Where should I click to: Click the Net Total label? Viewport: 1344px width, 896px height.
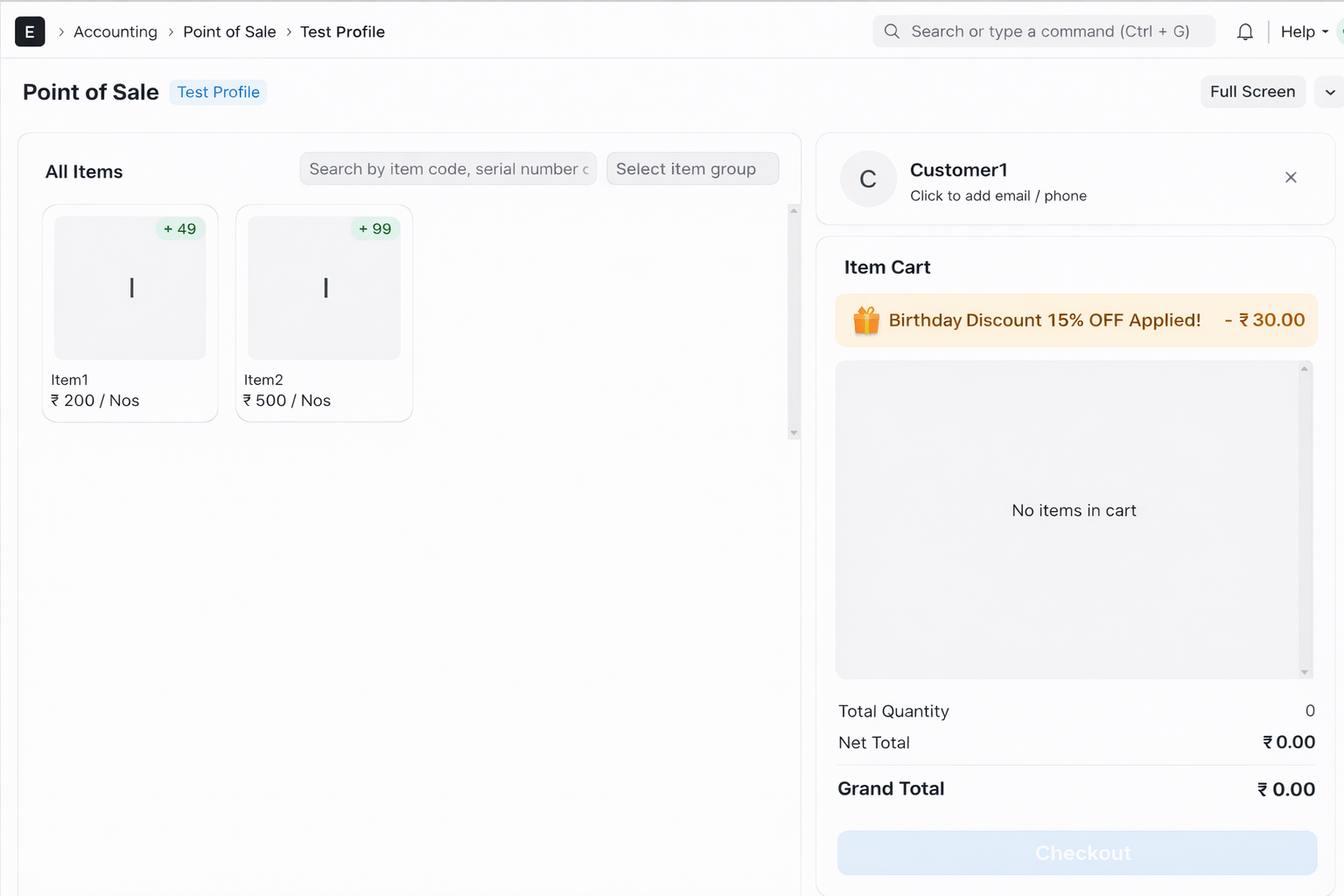tap(874, 743)
